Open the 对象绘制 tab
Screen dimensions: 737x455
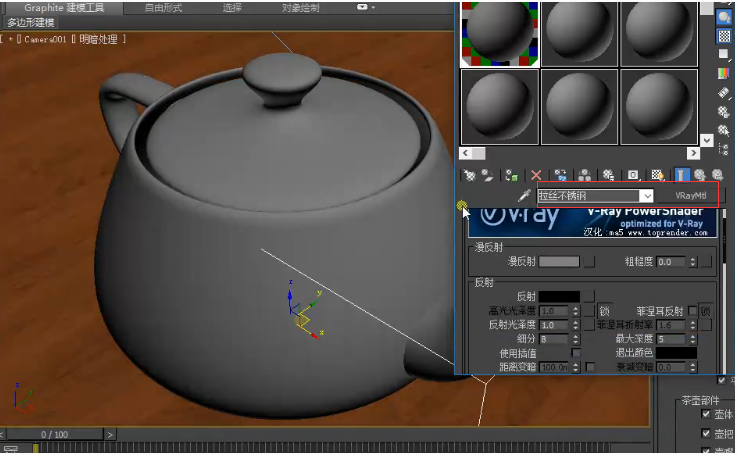300,8
